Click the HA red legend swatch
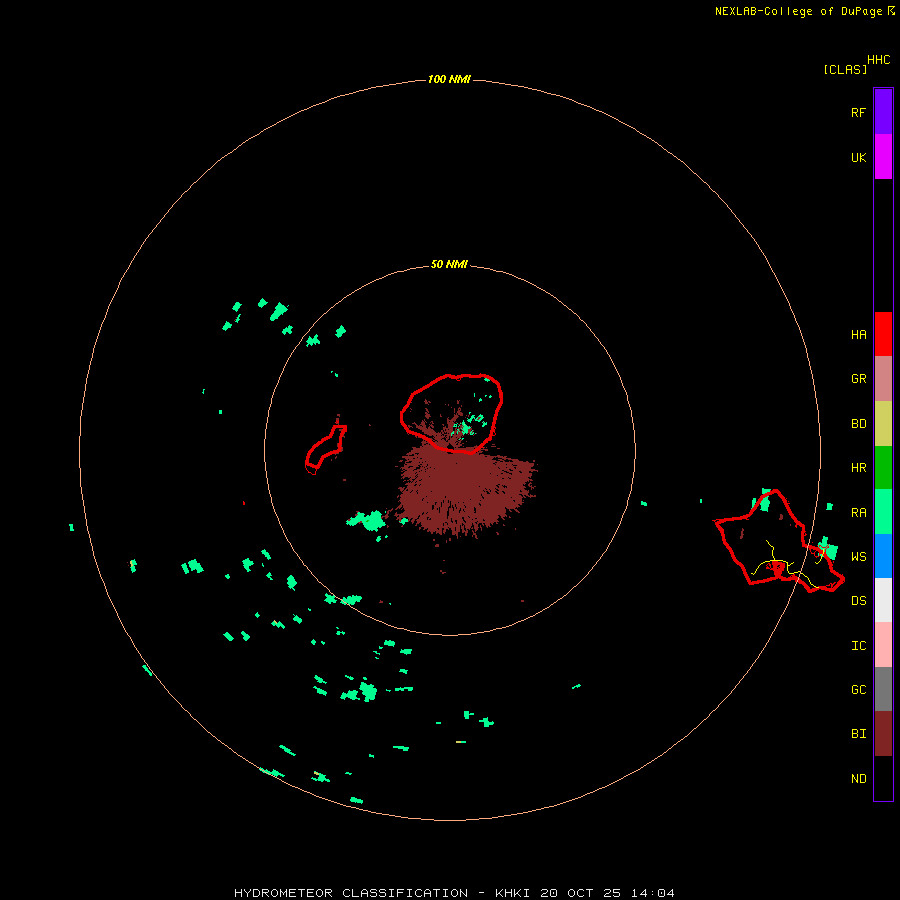 (x=883, y=334)
